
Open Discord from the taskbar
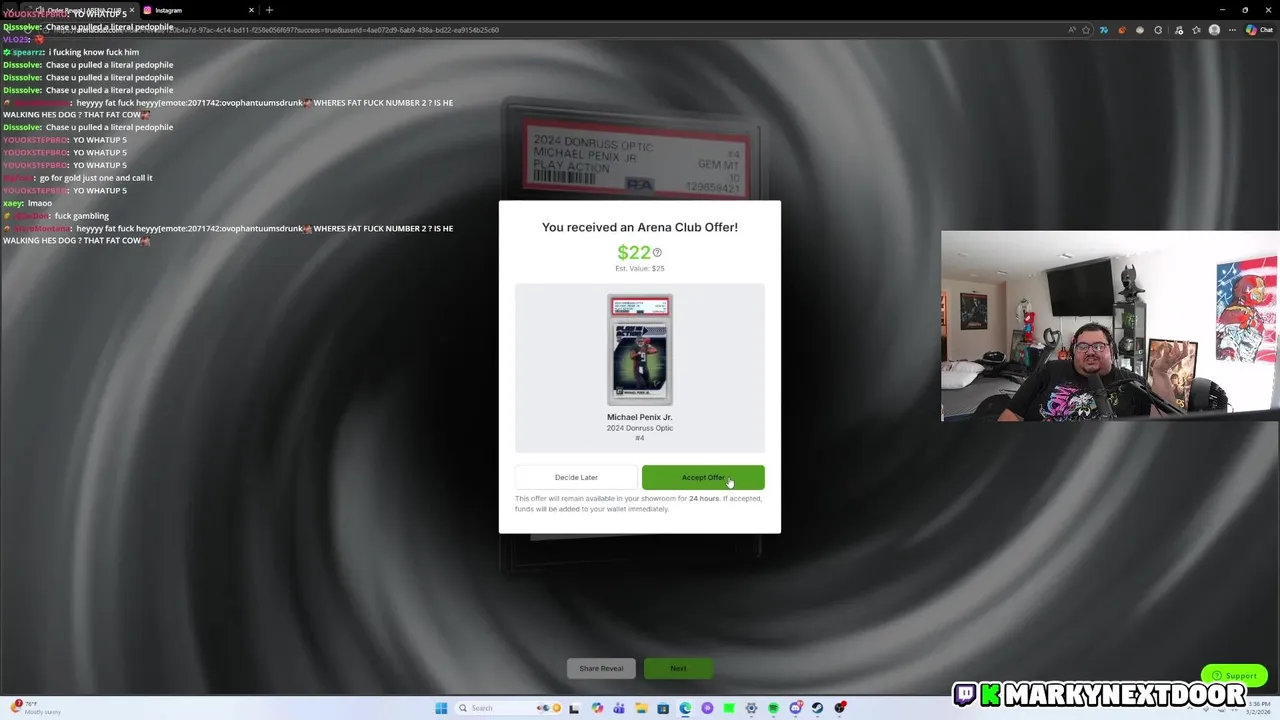coord(795,708)
